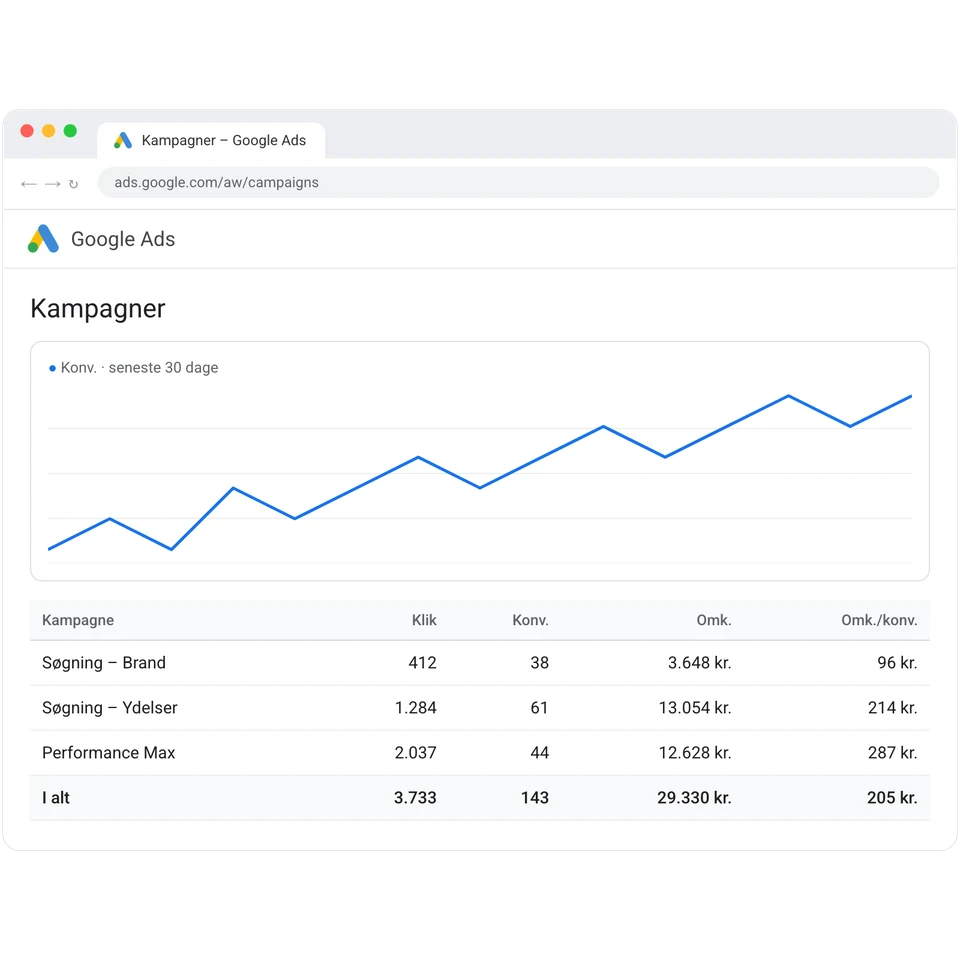Click the total cost 29.330 kr.
This screenshot has height=960, width=960.
[x=694, y=798]
